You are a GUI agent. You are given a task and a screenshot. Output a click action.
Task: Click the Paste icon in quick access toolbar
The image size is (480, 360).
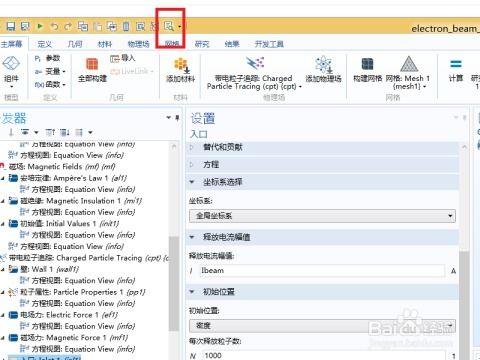point(97,26)
